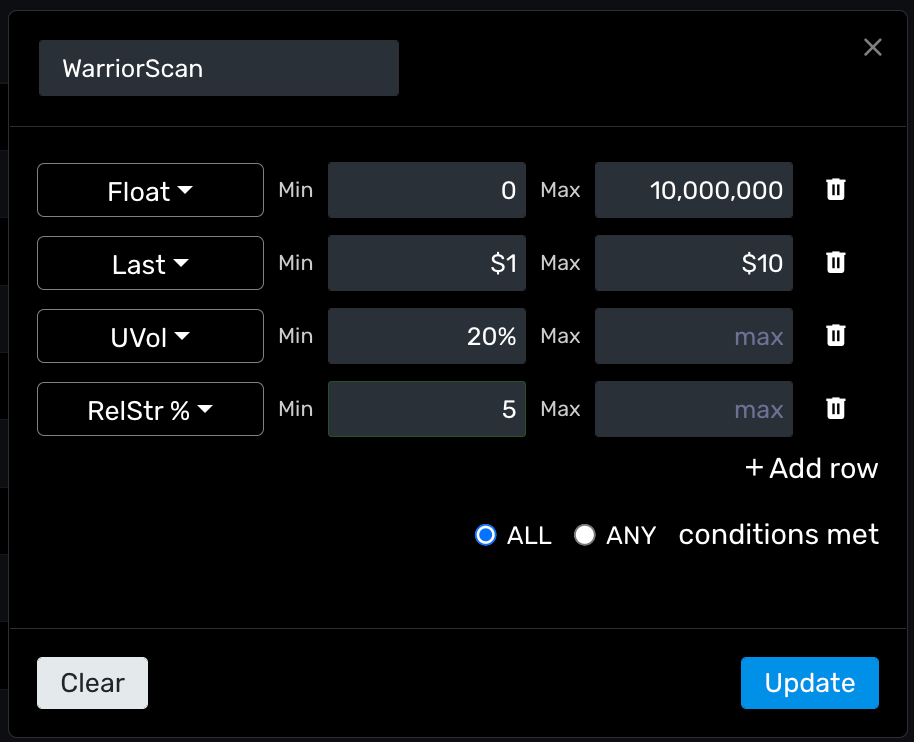Remove the RelStr % filter row
The image size is (914, 742).
coord(836,409)
